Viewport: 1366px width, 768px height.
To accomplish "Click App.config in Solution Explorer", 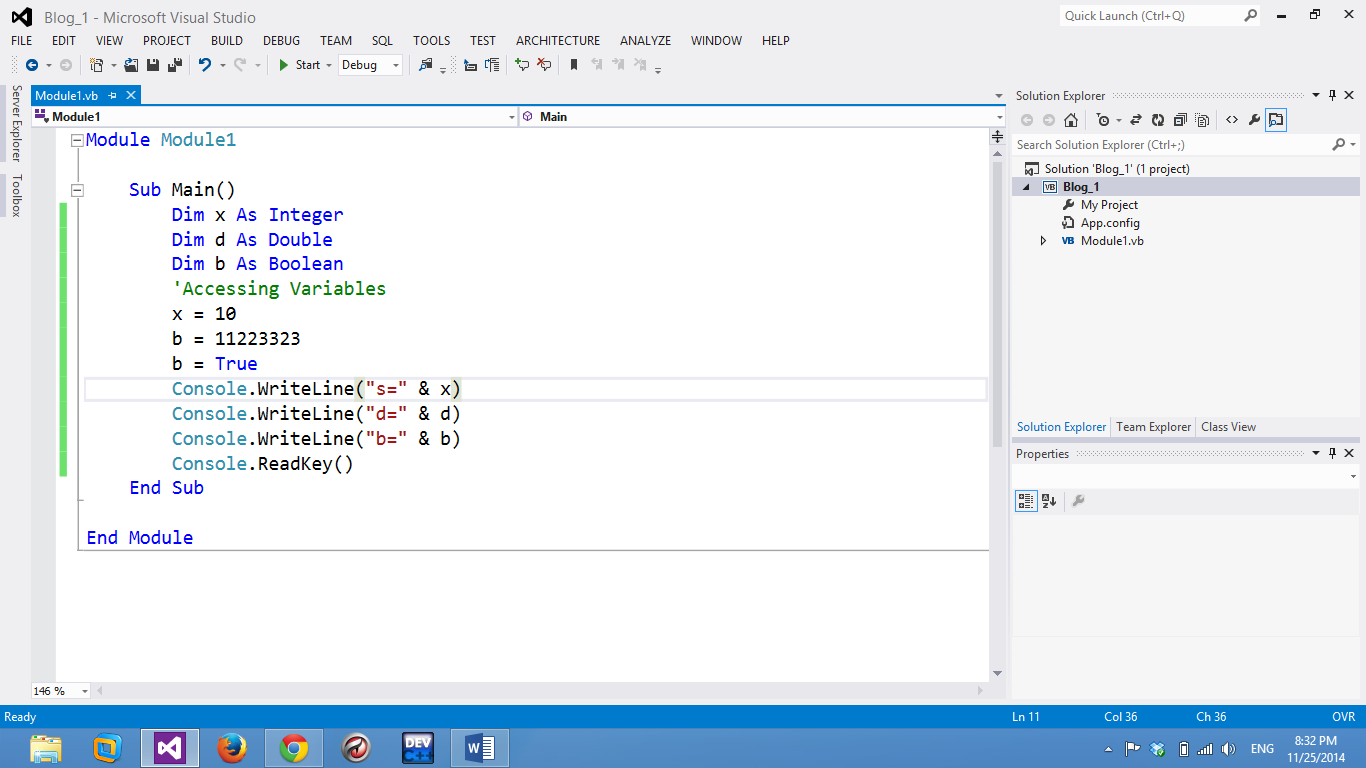I will (x=1111, y=222).
